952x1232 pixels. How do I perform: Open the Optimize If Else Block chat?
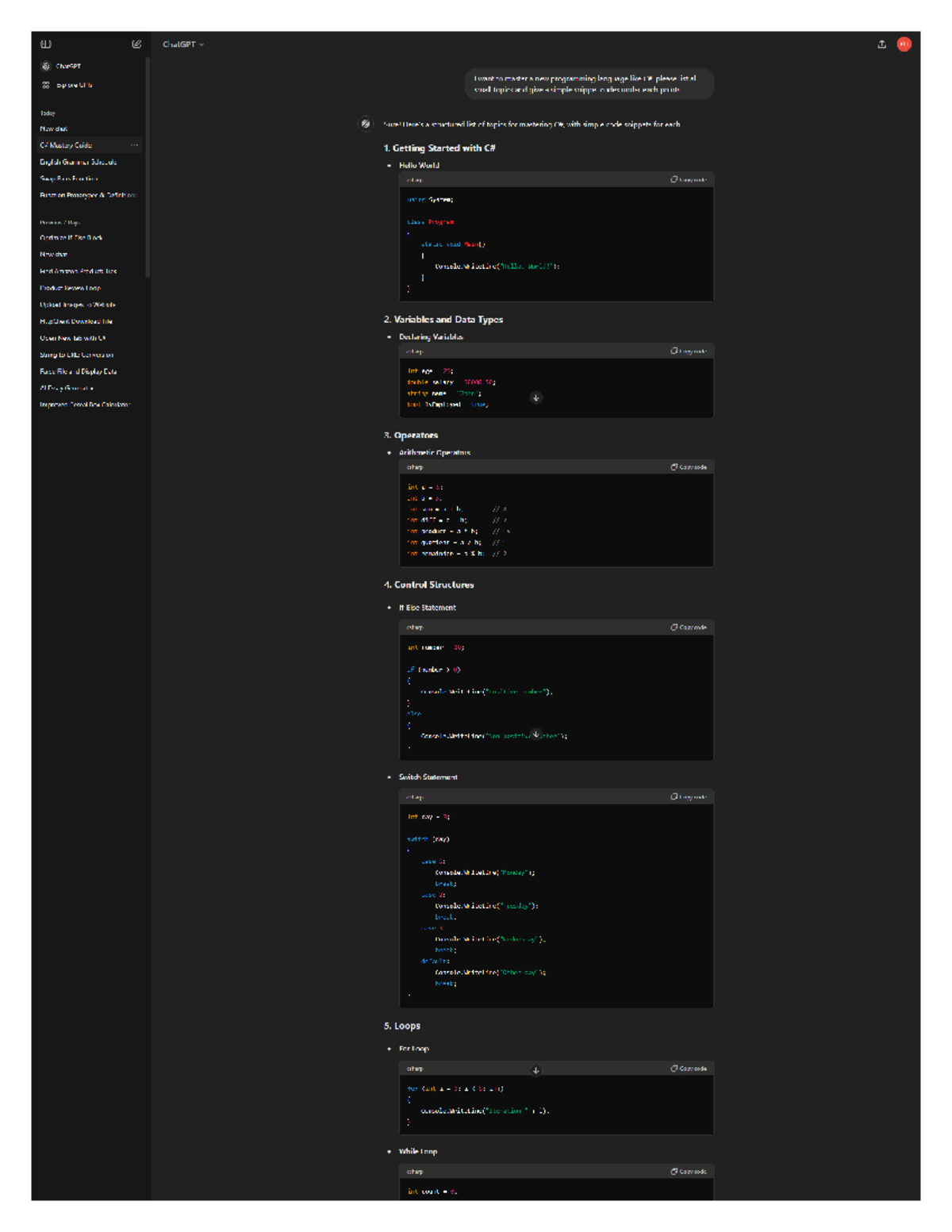(71, 238)
